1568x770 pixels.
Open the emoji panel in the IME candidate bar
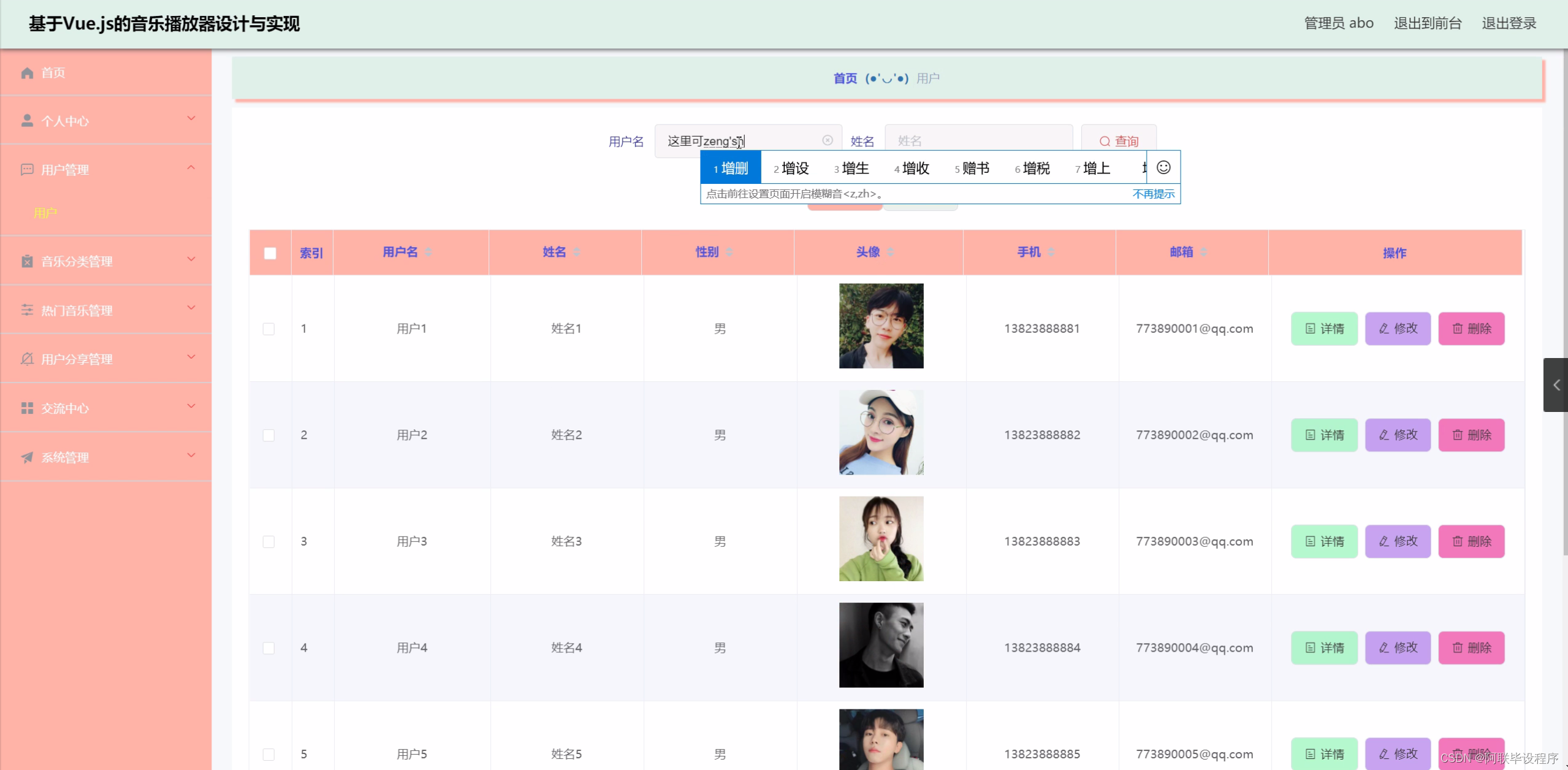click(x=1163, y=167)
